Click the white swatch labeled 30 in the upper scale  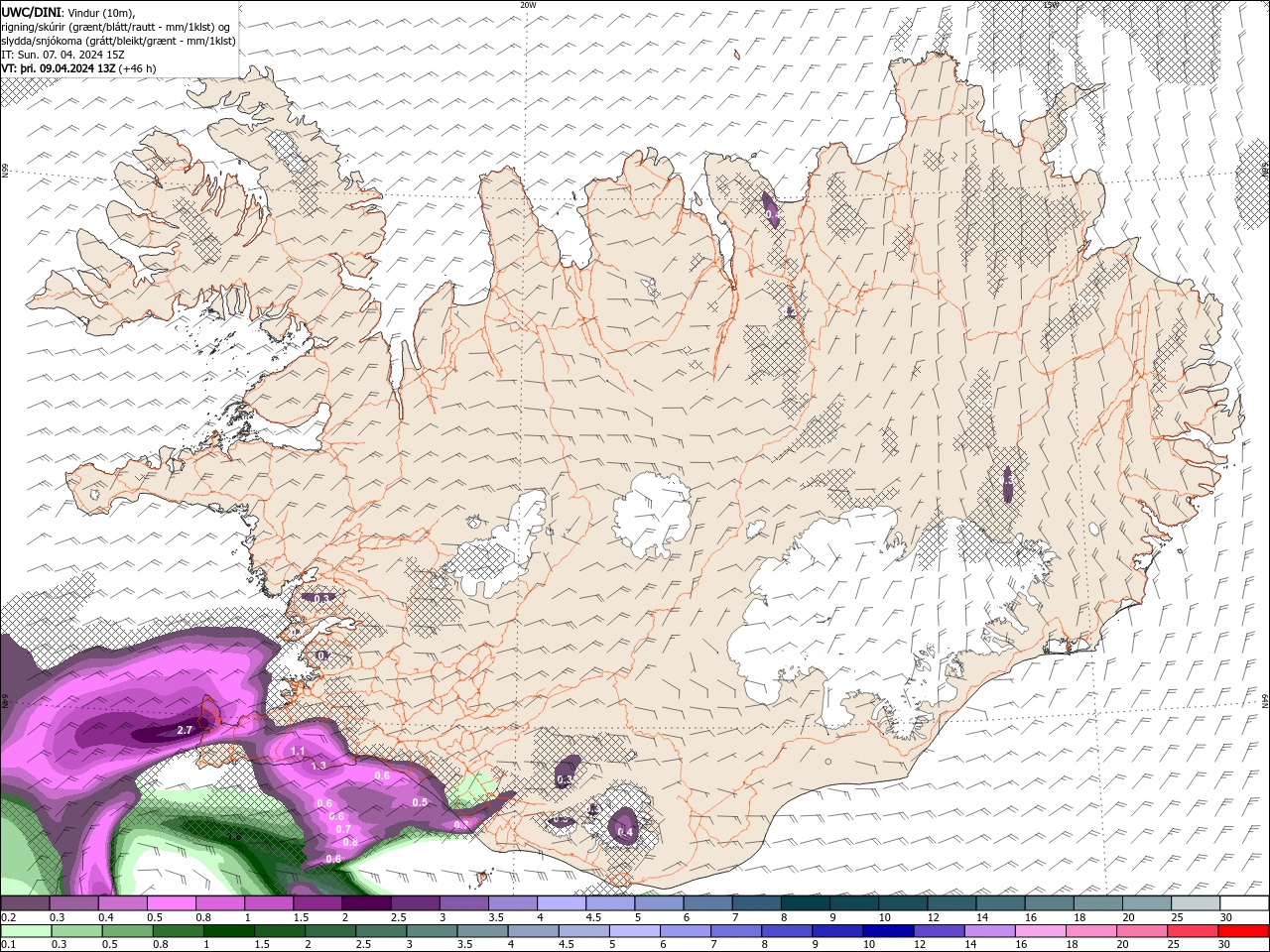pyautogui.click(x=1243, y=903)
